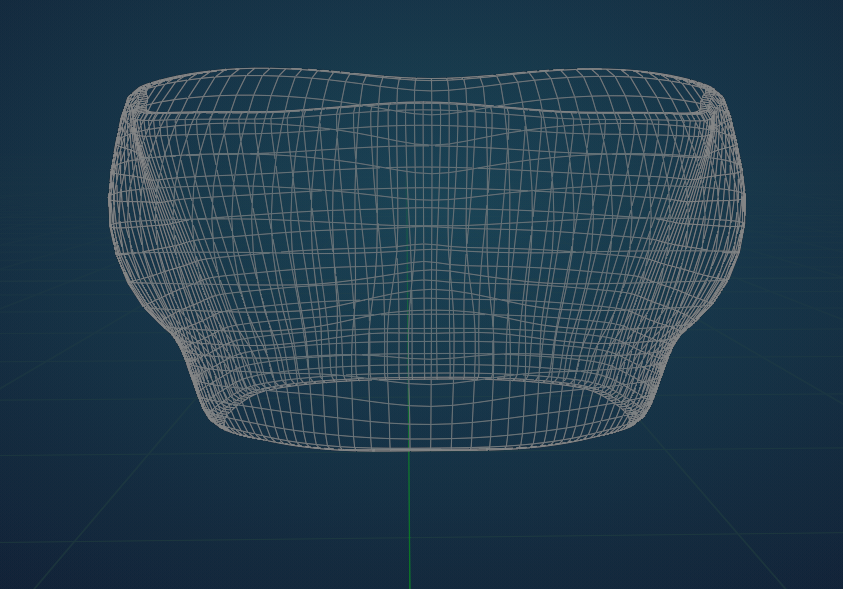Select the wireframe bowl mesh object
This screenshot has width=843, height=589.
427,259
